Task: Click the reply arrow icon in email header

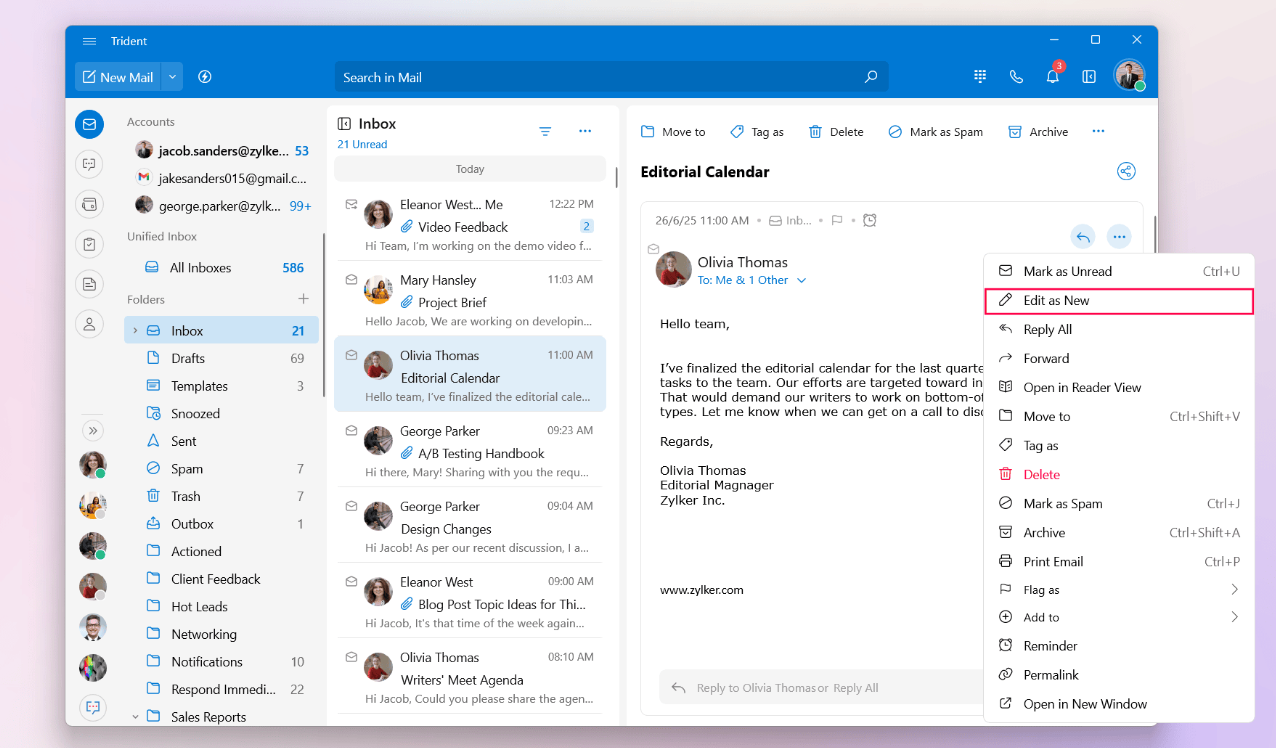Action: 1083,237
